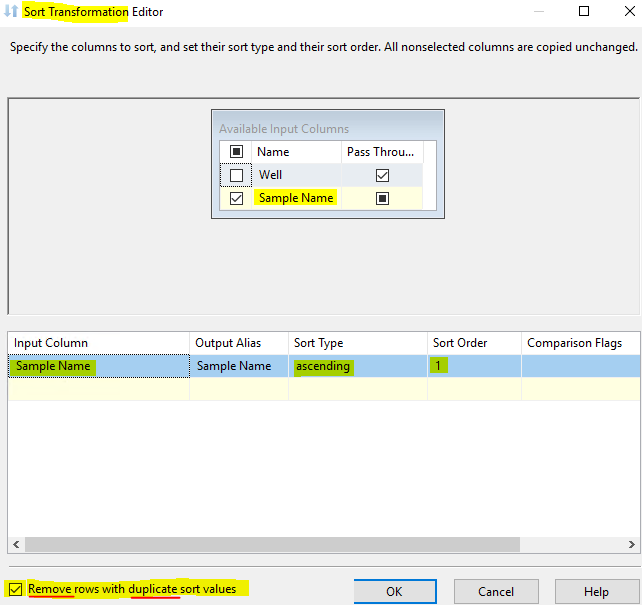Click the Input Column header

99,343
